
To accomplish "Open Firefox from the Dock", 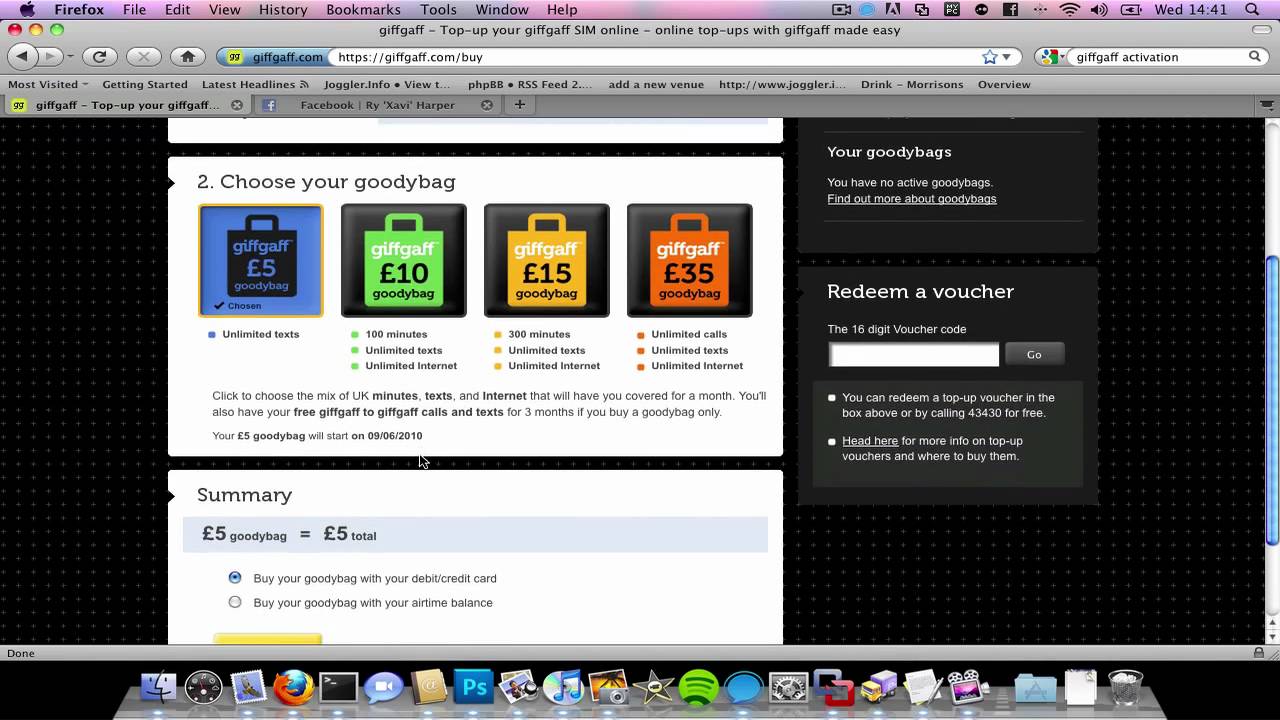I will coord(293,688).
